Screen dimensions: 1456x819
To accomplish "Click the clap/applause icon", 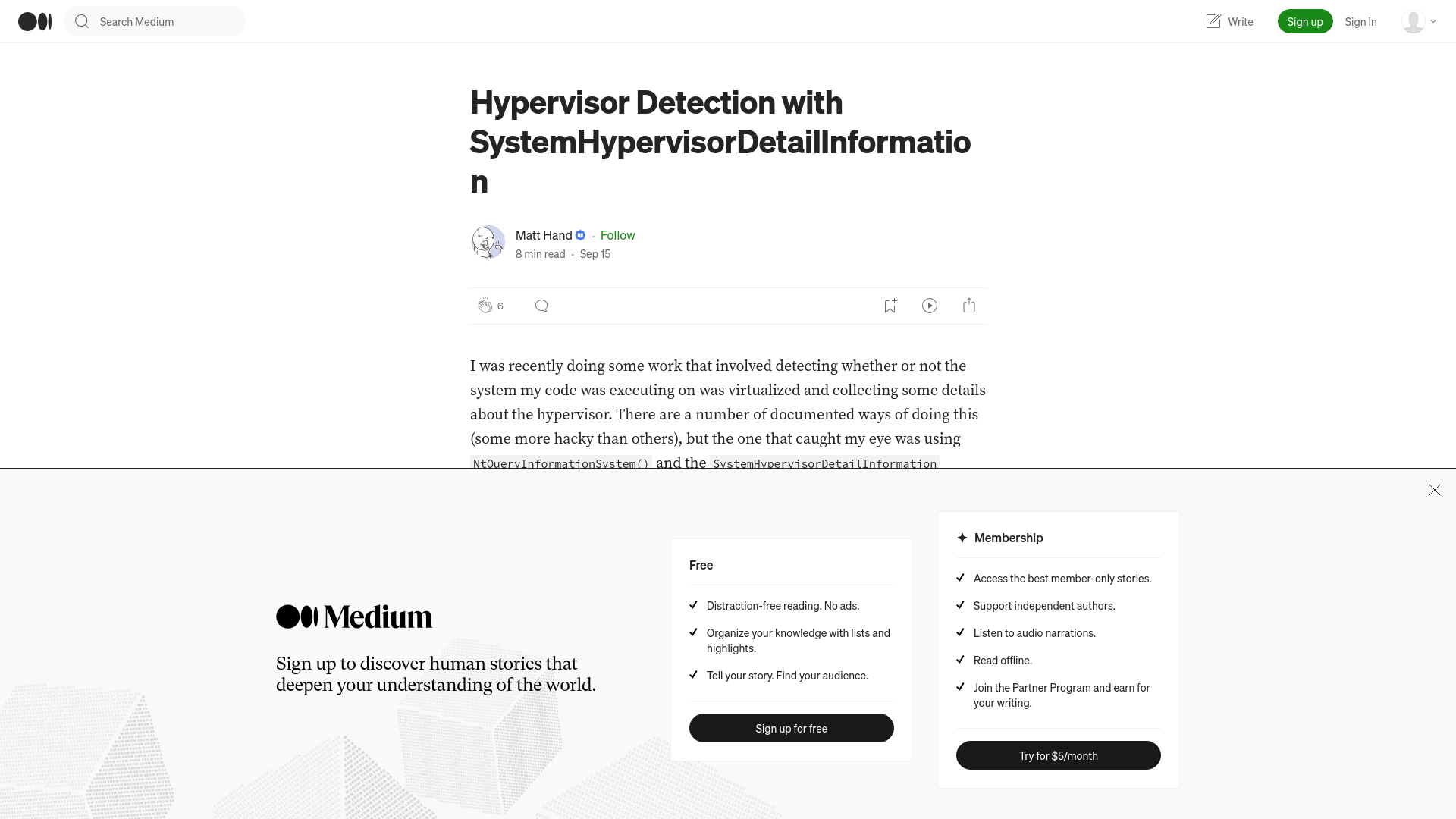I will 484,305.
